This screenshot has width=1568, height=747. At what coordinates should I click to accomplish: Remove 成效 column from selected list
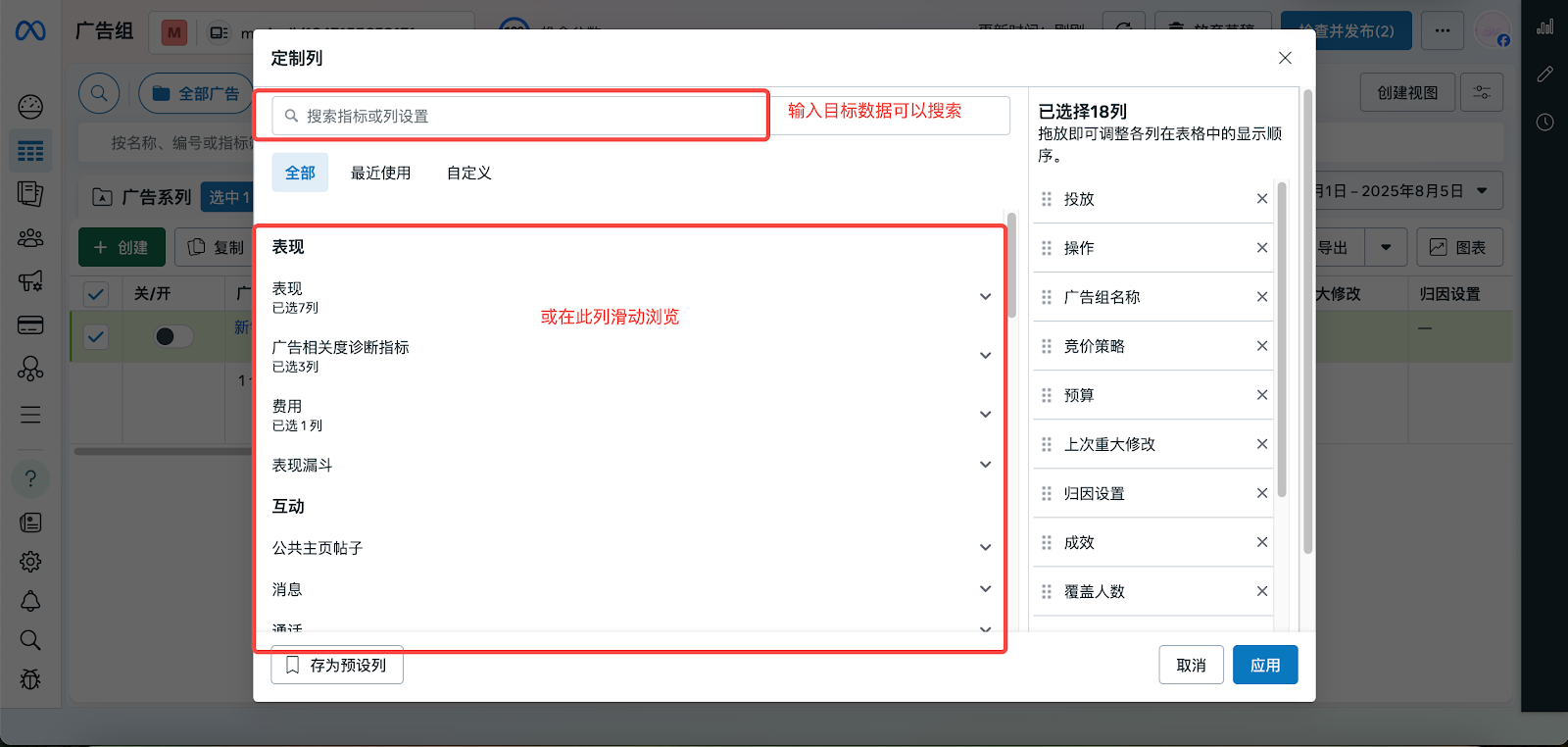pyautogui.click(x=1262, y=542)
